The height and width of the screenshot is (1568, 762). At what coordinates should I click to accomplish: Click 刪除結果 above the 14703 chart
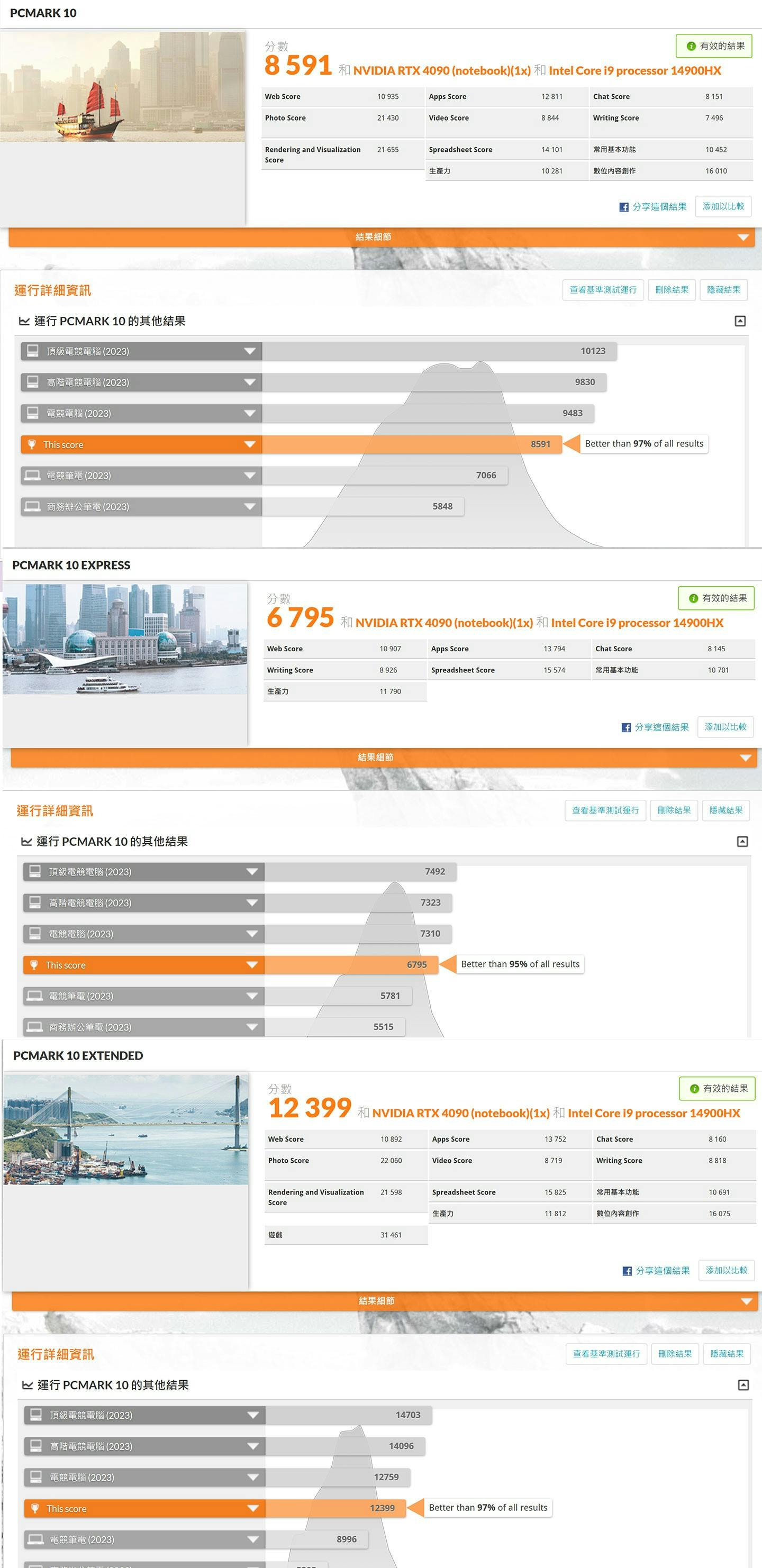(676, 1354)
